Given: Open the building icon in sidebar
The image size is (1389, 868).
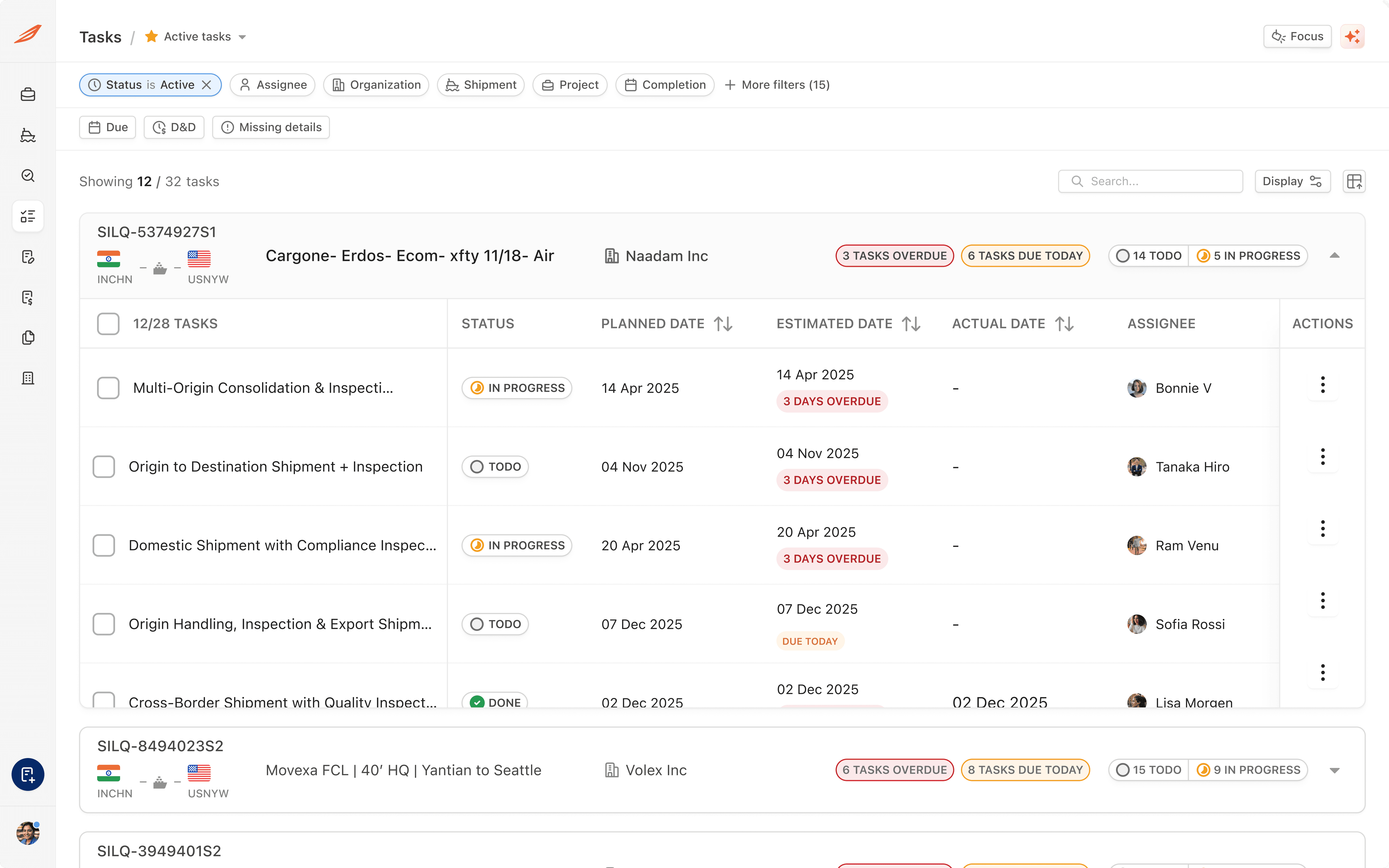Looking at the screenshot, I should (27, 378).
